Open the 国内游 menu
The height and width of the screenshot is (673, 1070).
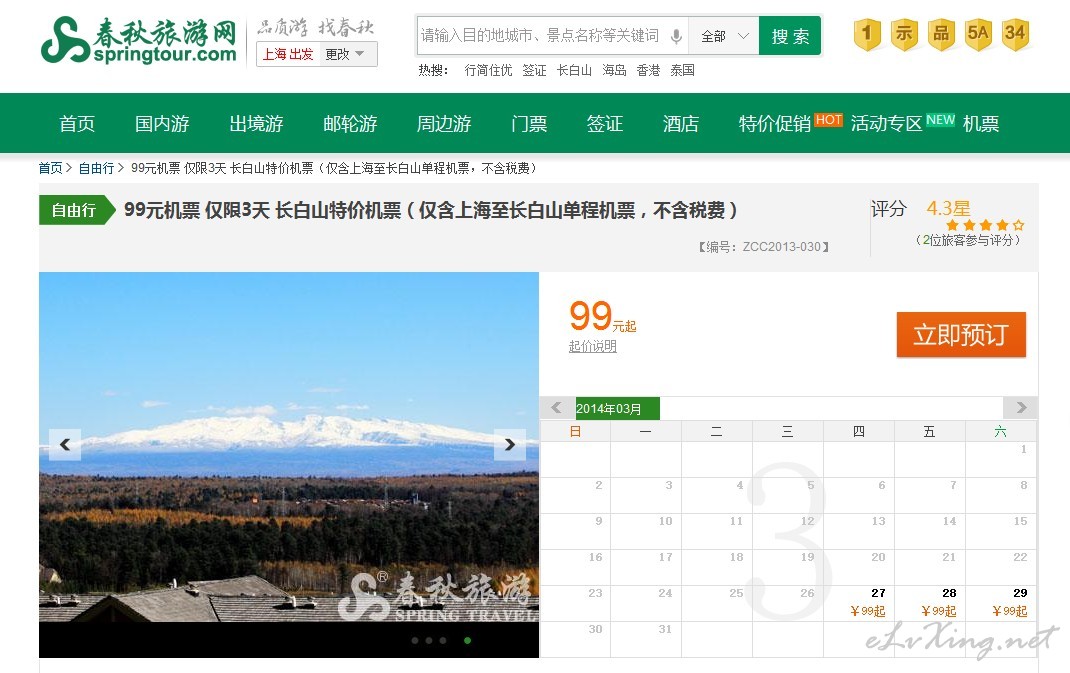click(x=162, y=124)
